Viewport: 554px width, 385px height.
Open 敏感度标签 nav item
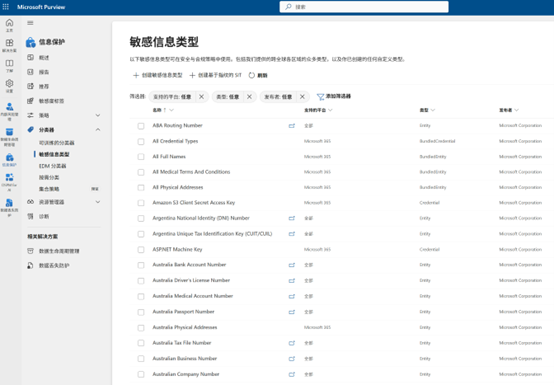pyautogui.click(x=51, y=101)
